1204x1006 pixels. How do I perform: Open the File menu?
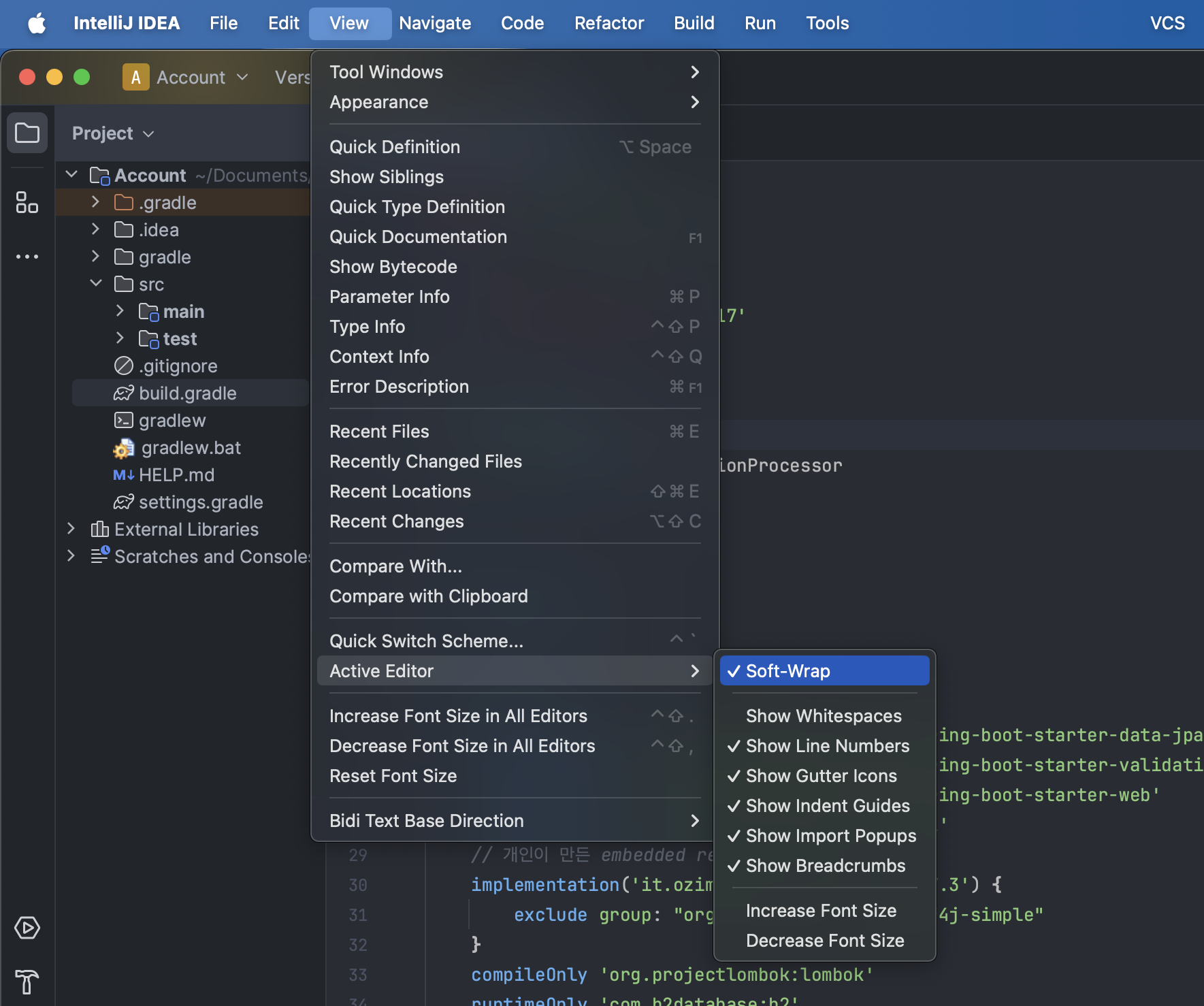(223, 23)
